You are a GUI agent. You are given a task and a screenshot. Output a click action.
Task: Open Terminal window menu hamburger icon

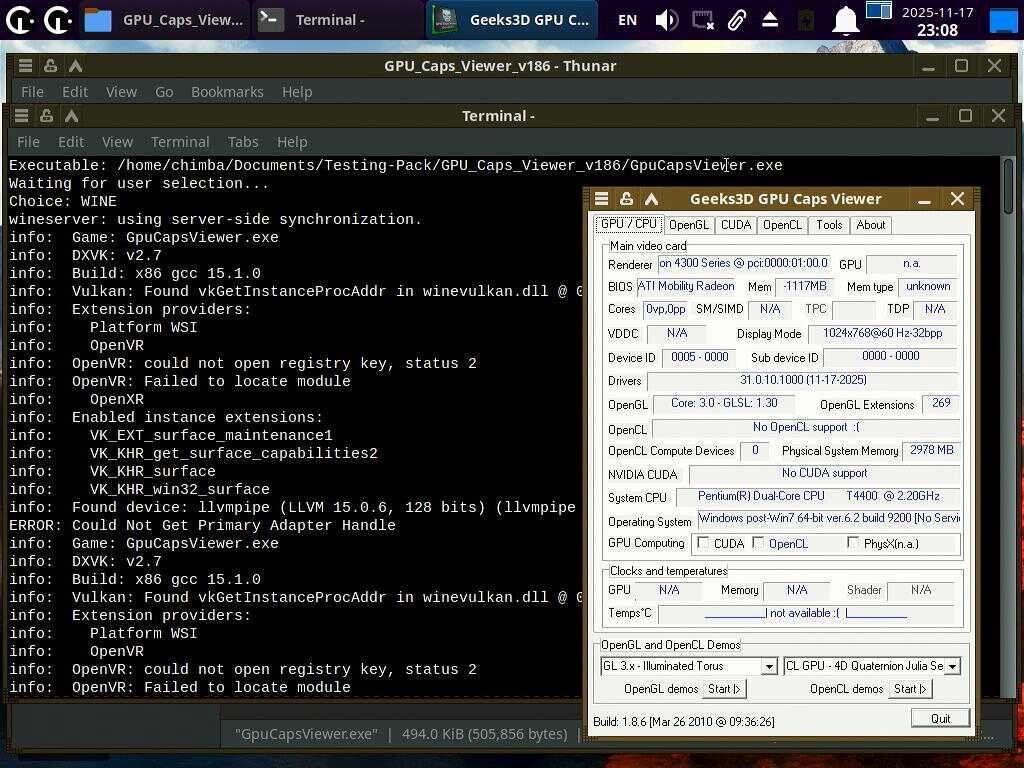22,116
